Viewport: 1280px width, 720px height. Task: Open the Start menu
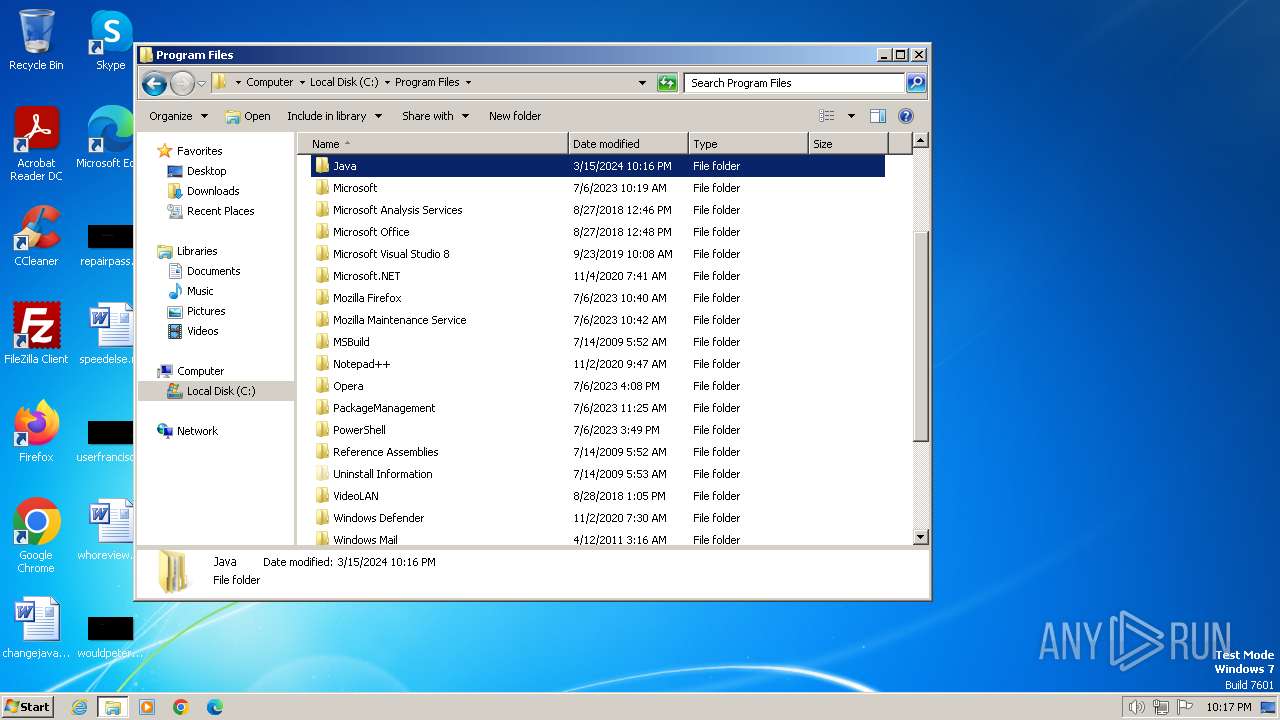pos(28,707)
